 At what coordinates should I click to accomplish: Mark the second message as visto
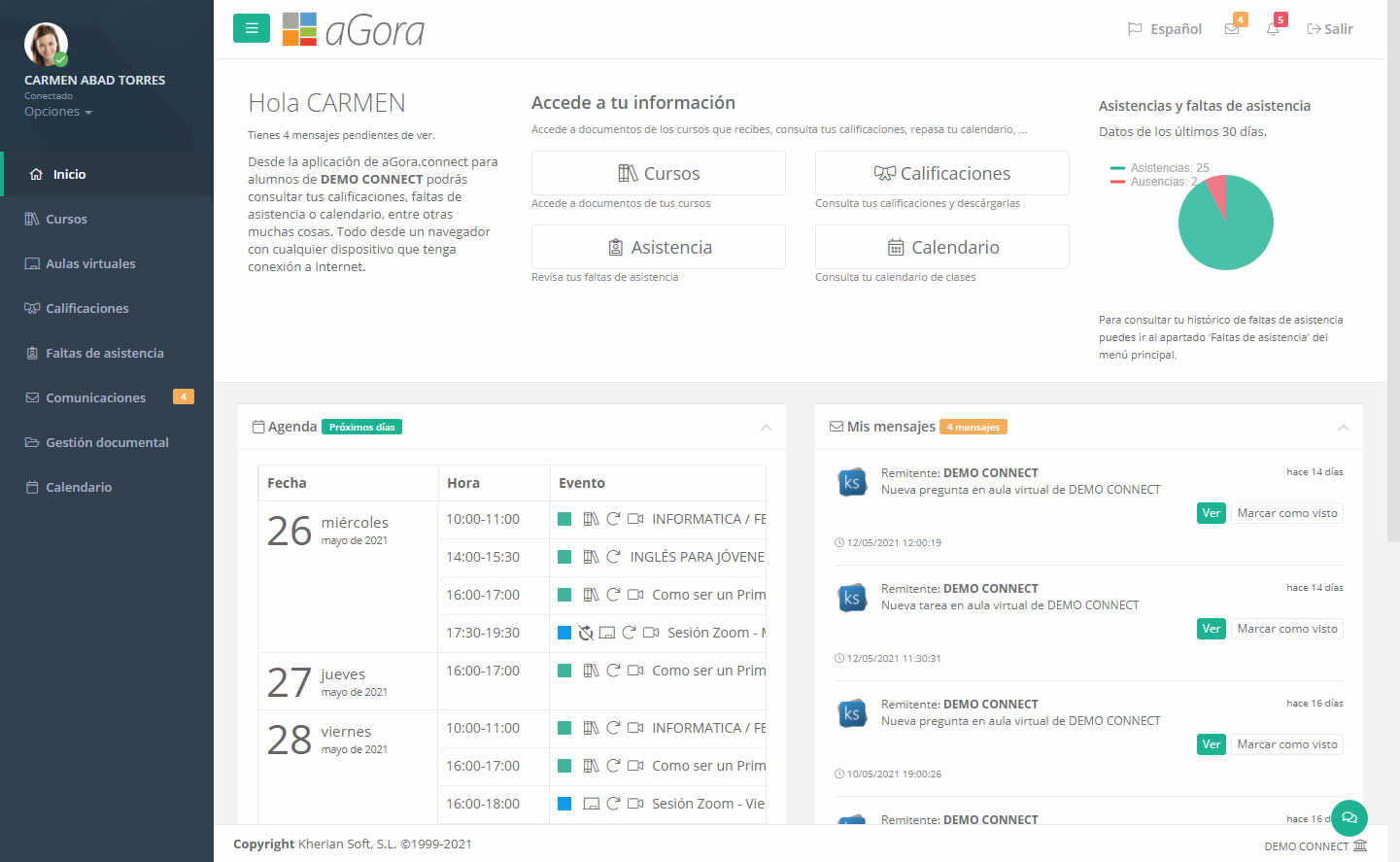point(1286,629)
